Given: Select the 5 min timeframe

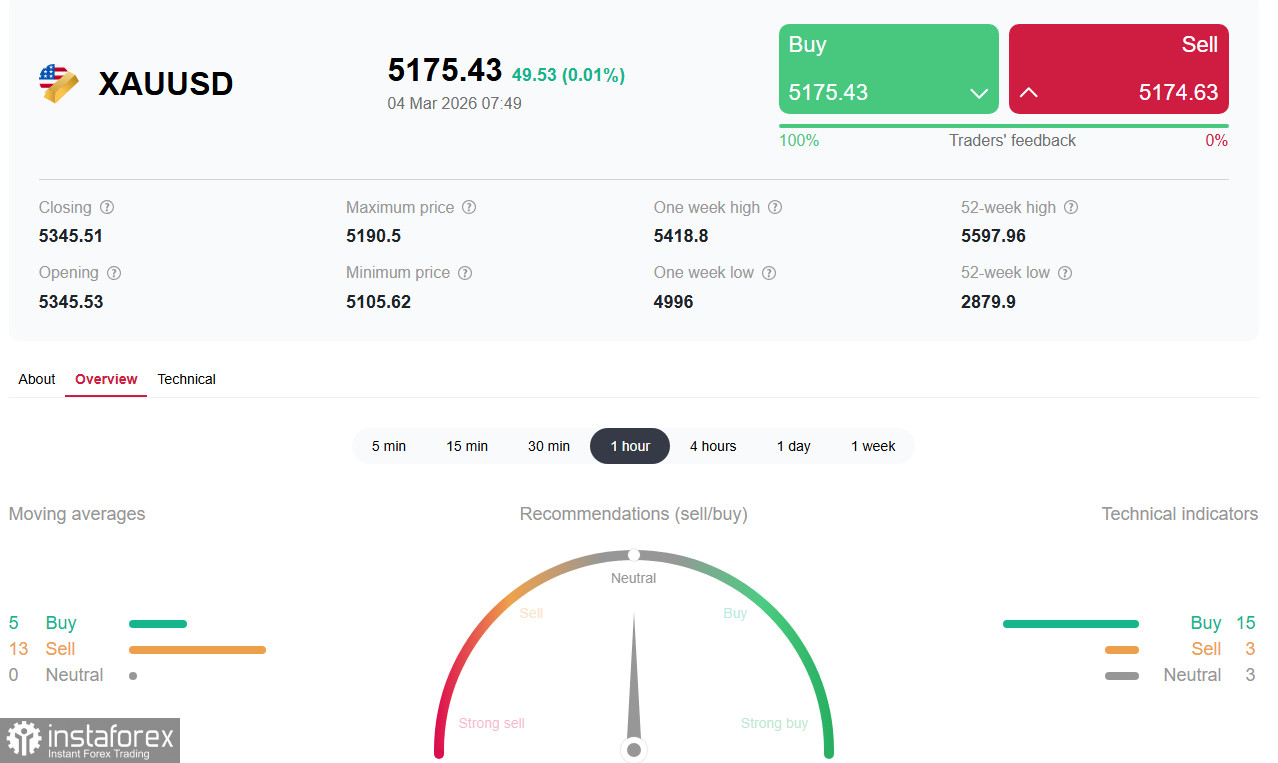Looking at the screenshot, I should click(389, 446).
